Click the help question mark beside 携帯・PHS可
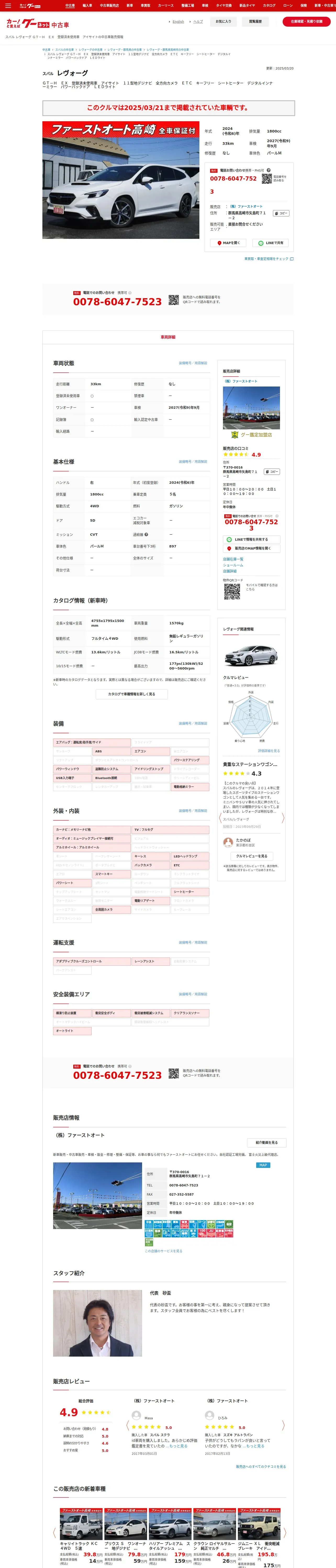 (268, 170)
